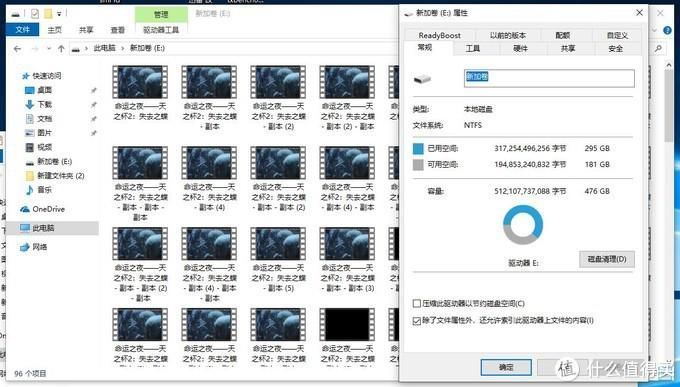Click the gray 可用空间 color swatch

pos(418,164)
